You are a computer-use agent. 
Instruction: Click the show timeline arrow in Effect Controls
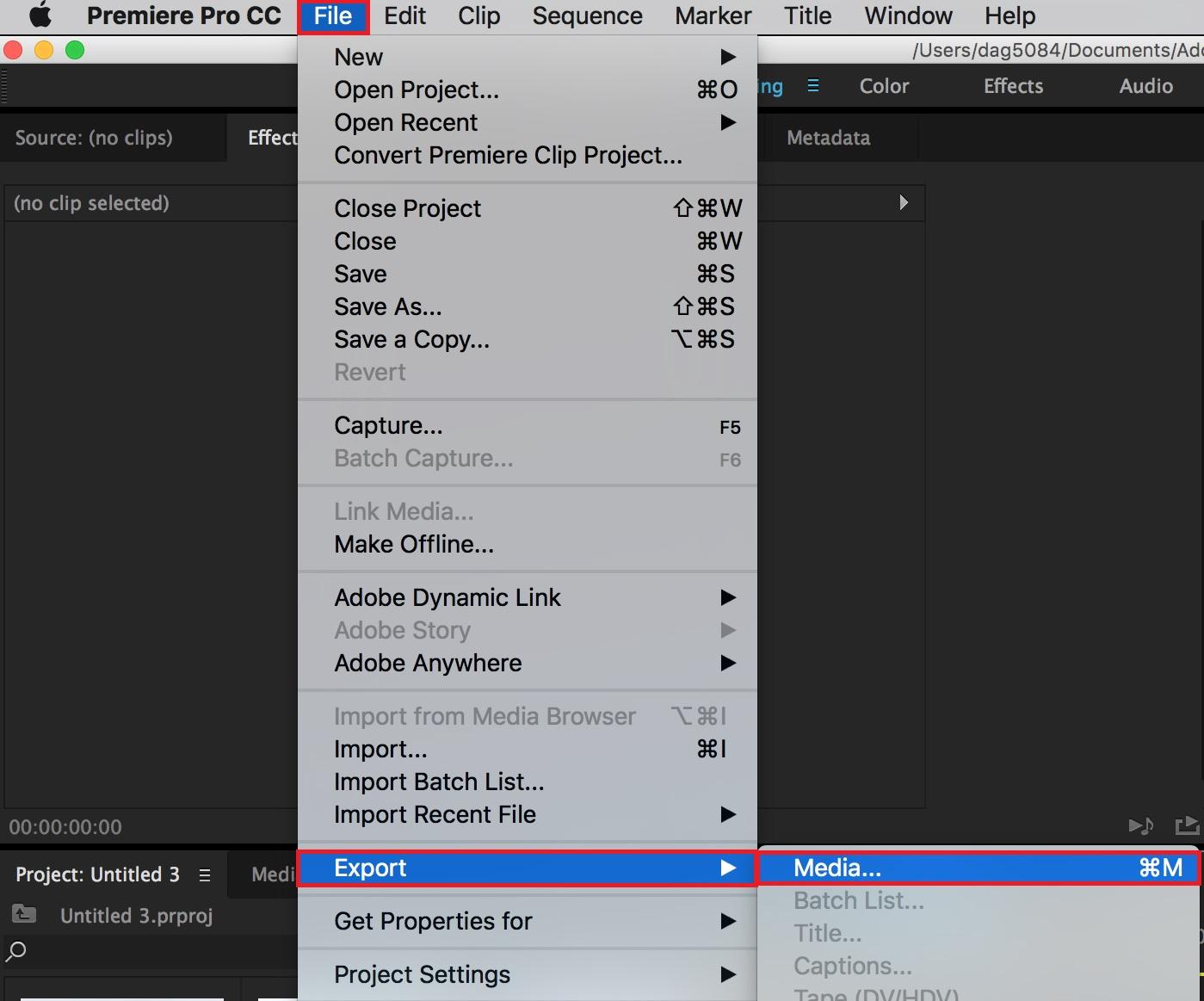click(903, 202)
